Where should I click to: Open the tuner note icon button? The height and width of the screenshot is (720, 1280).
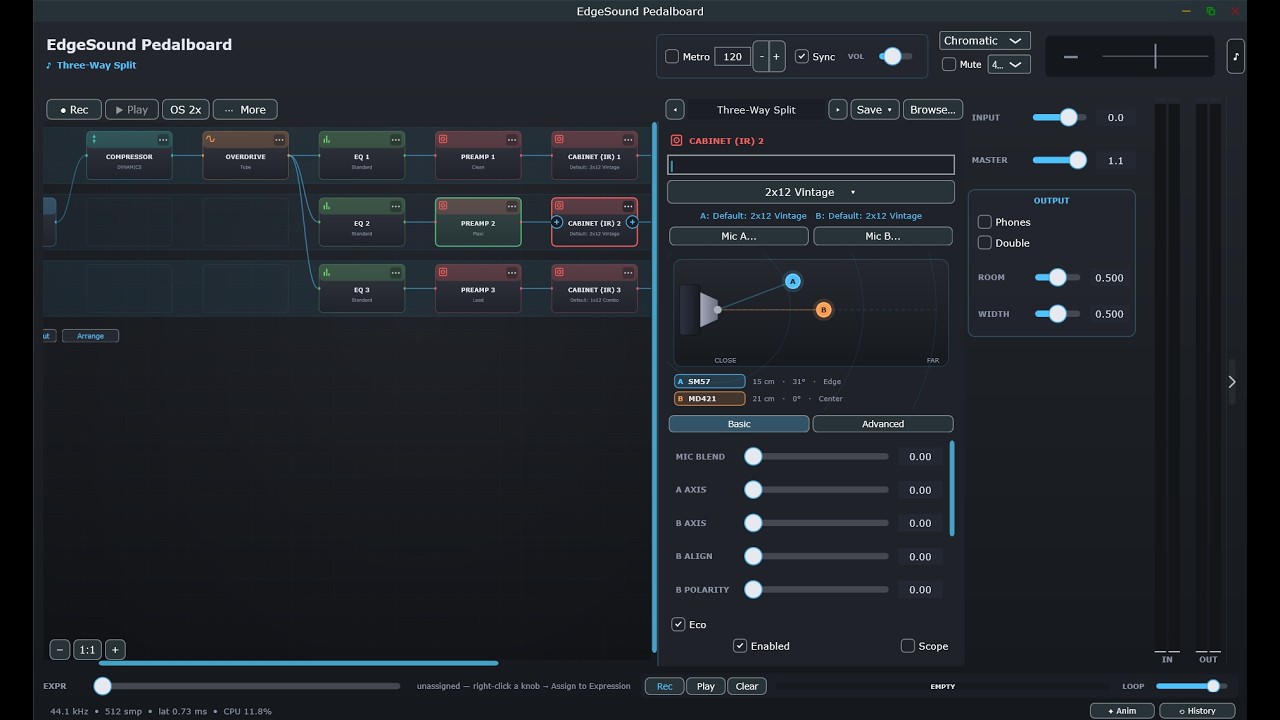pos(1236,56)
